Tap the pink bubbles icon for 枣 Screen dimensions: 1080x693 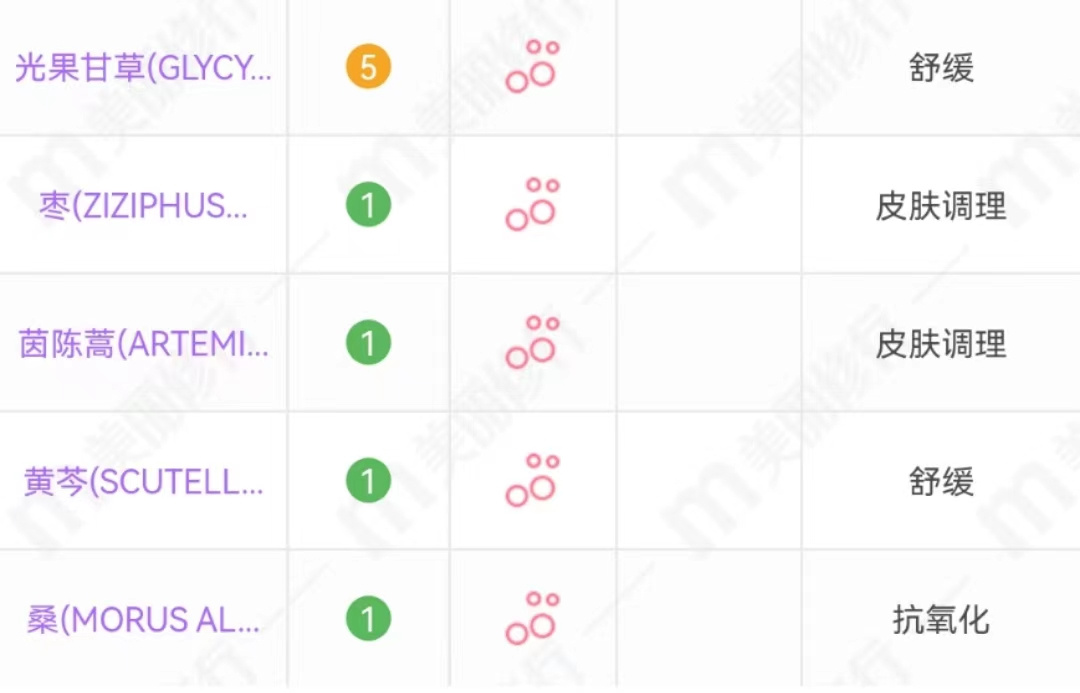[x=532, y=206]
